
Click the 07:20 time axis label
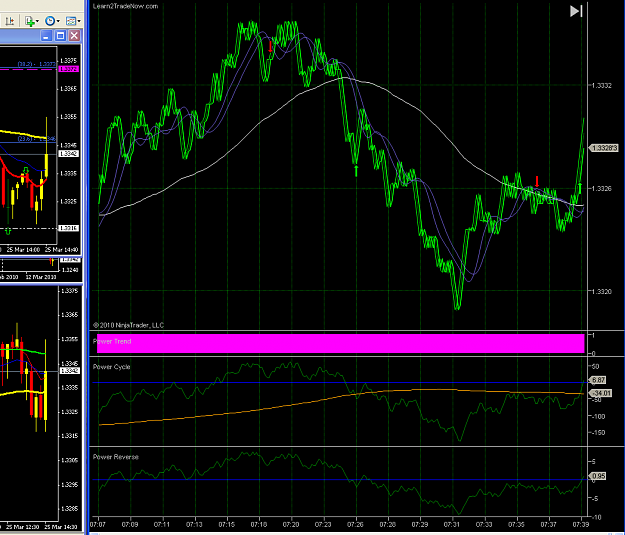[291, 524]
